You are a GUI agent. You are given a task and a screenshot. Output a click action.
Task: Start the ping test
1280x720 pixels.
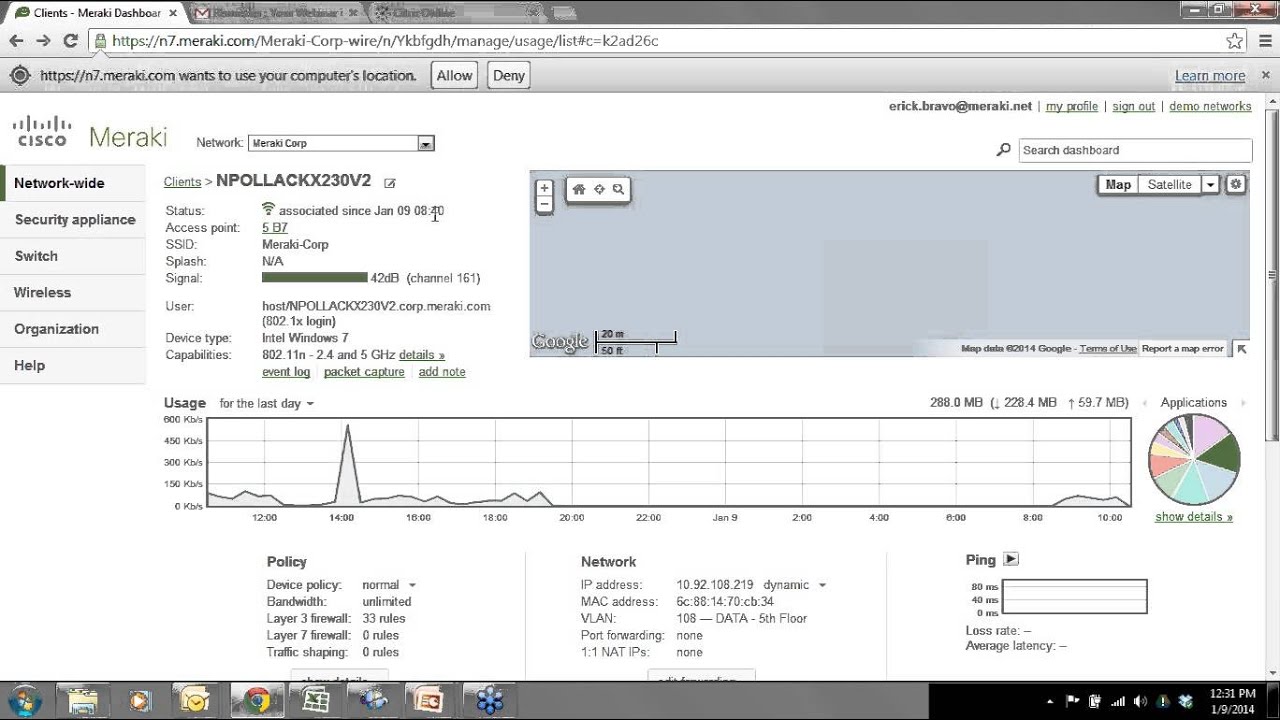(x=1011, y=559)
